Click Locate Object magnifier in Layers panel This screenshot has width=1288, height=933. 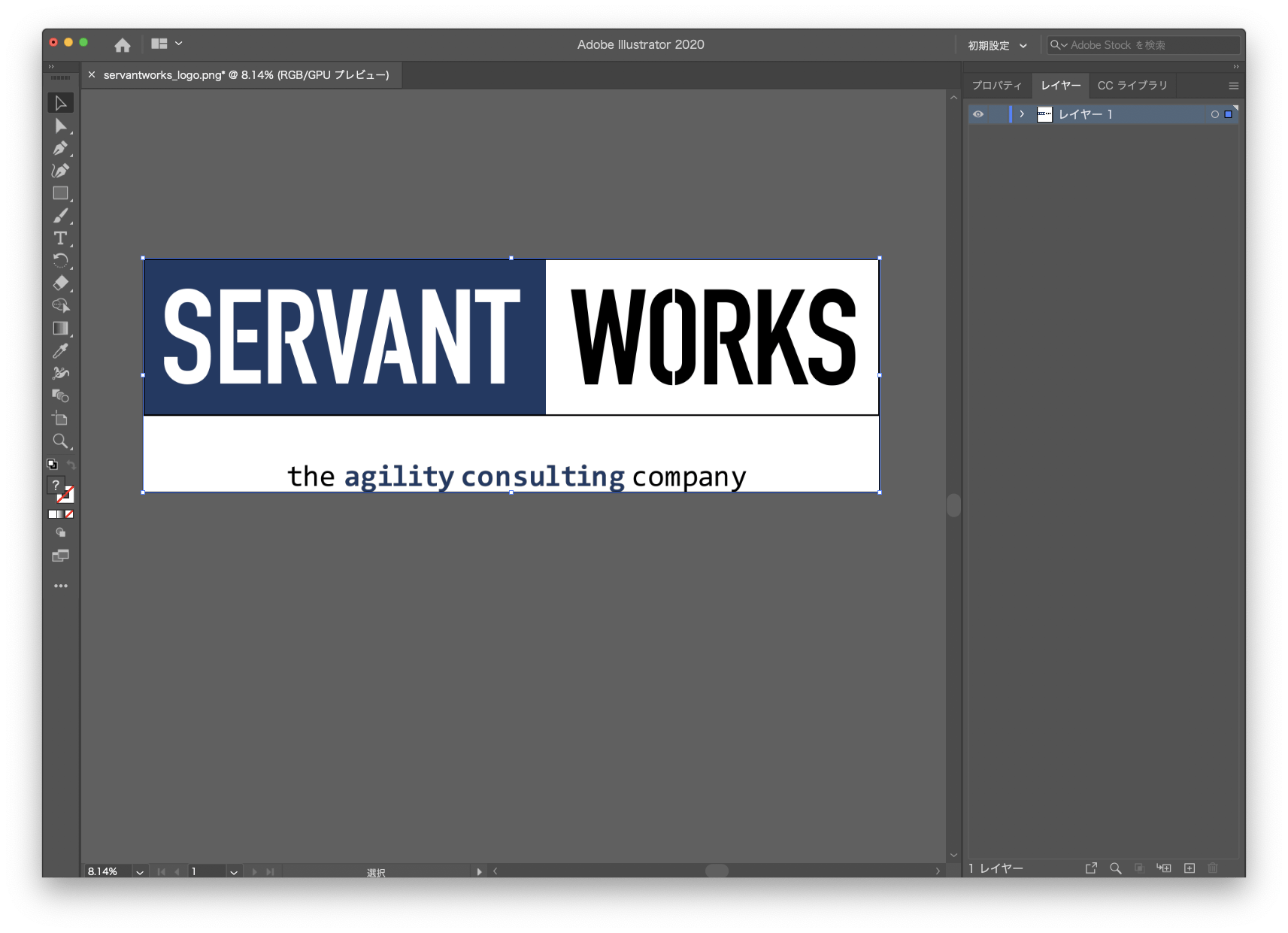point(1116,868)
